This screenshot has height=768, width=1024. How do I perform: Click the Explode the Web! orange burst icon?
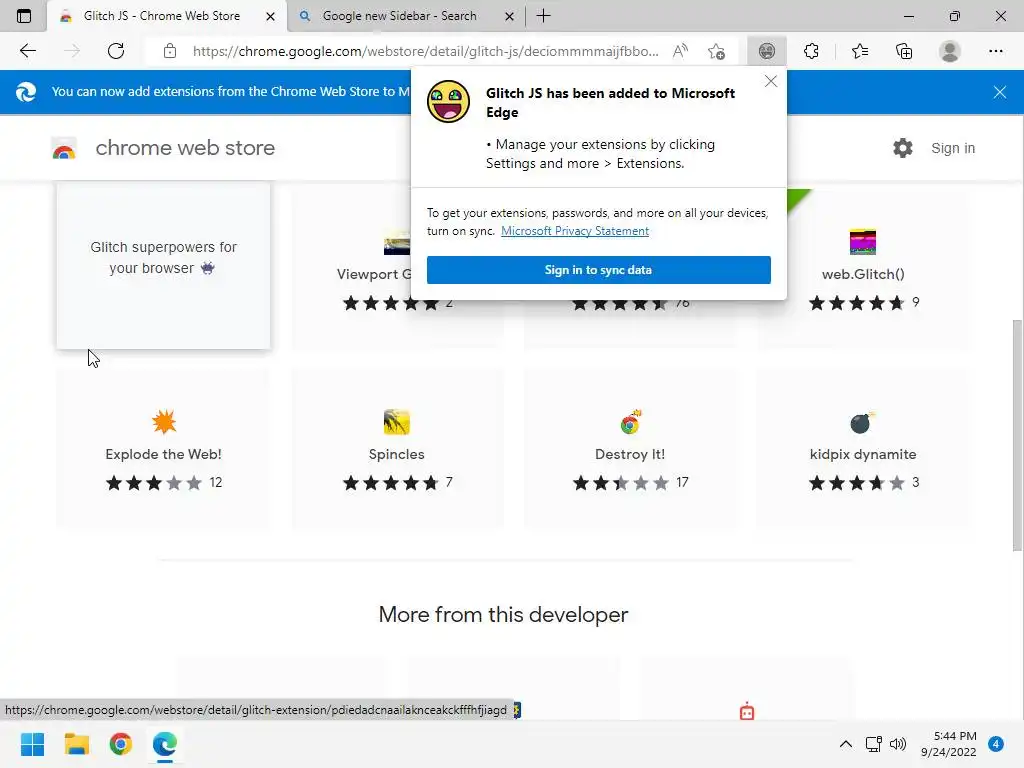coord(164,422)
